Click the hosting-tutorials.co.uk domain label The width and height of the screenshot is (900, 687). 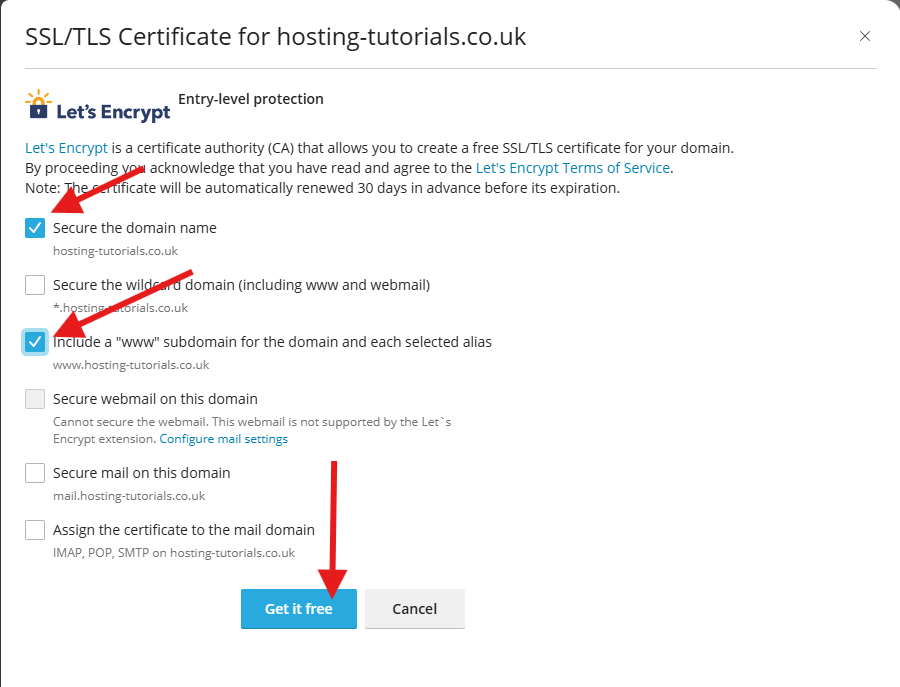(x=113, y=250)
